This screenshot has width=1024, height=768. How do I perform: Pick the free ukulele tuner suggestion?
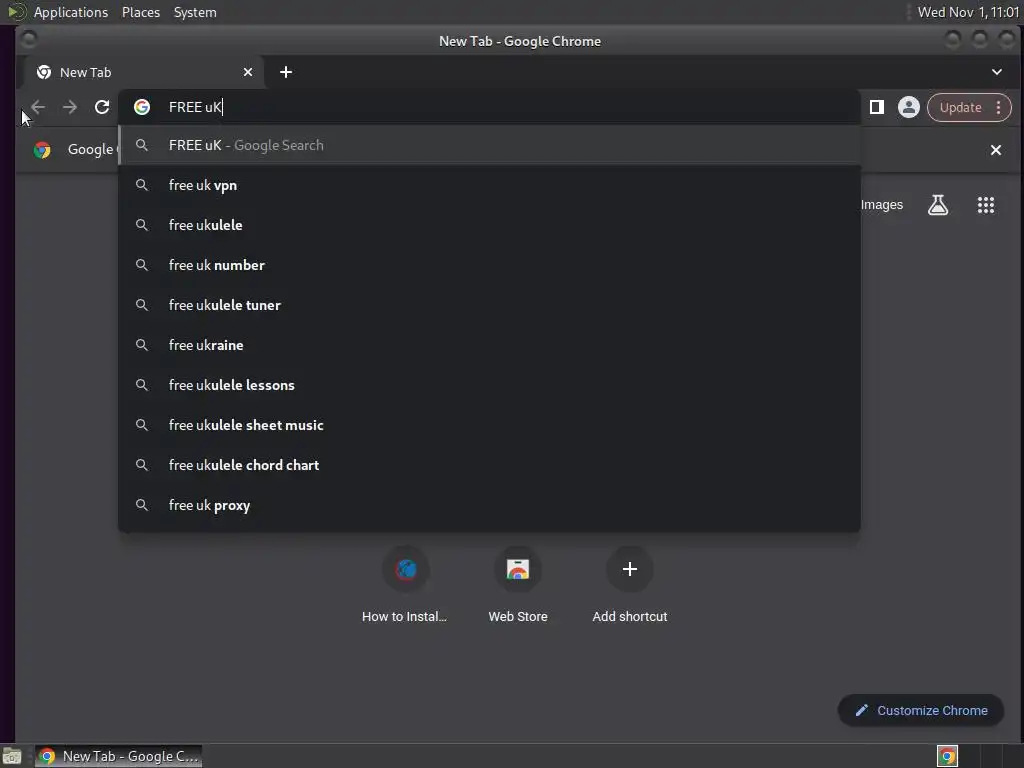coord(489,305)
